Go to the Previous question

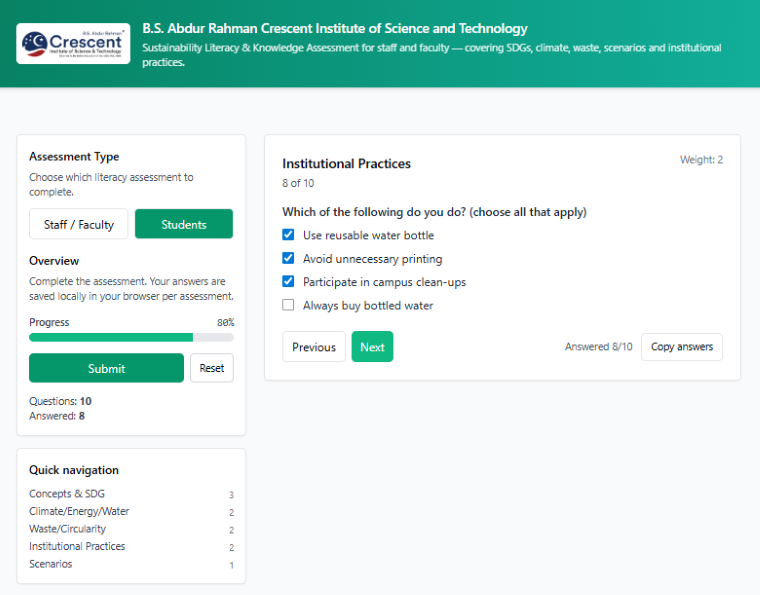(314, 347)
